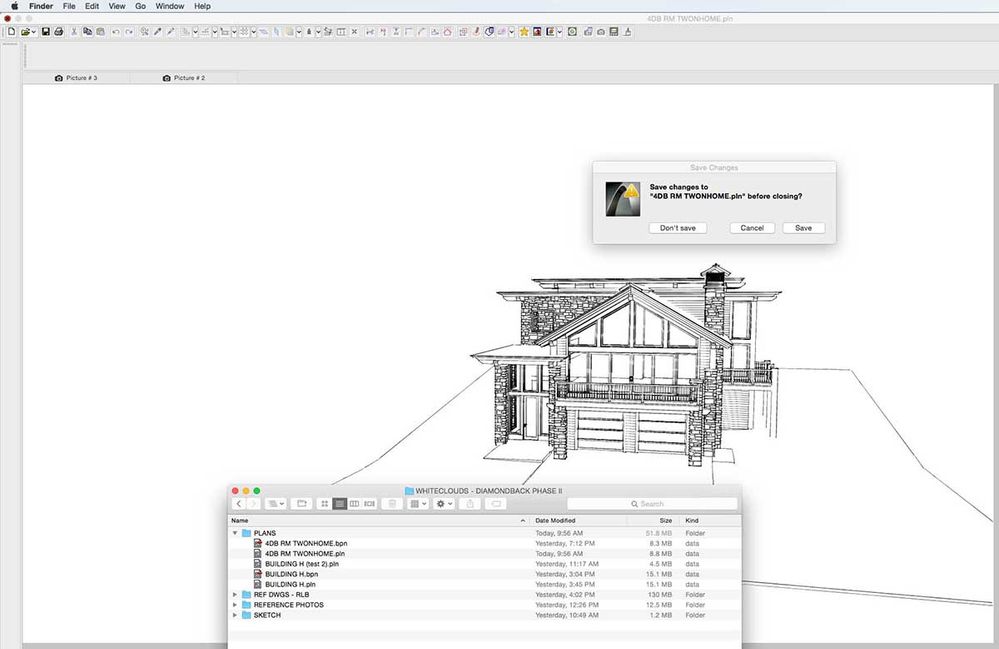Click the Cut scissors icon
Screen dimensions: 999x649
pyautogui.click(x=75, y=32)
